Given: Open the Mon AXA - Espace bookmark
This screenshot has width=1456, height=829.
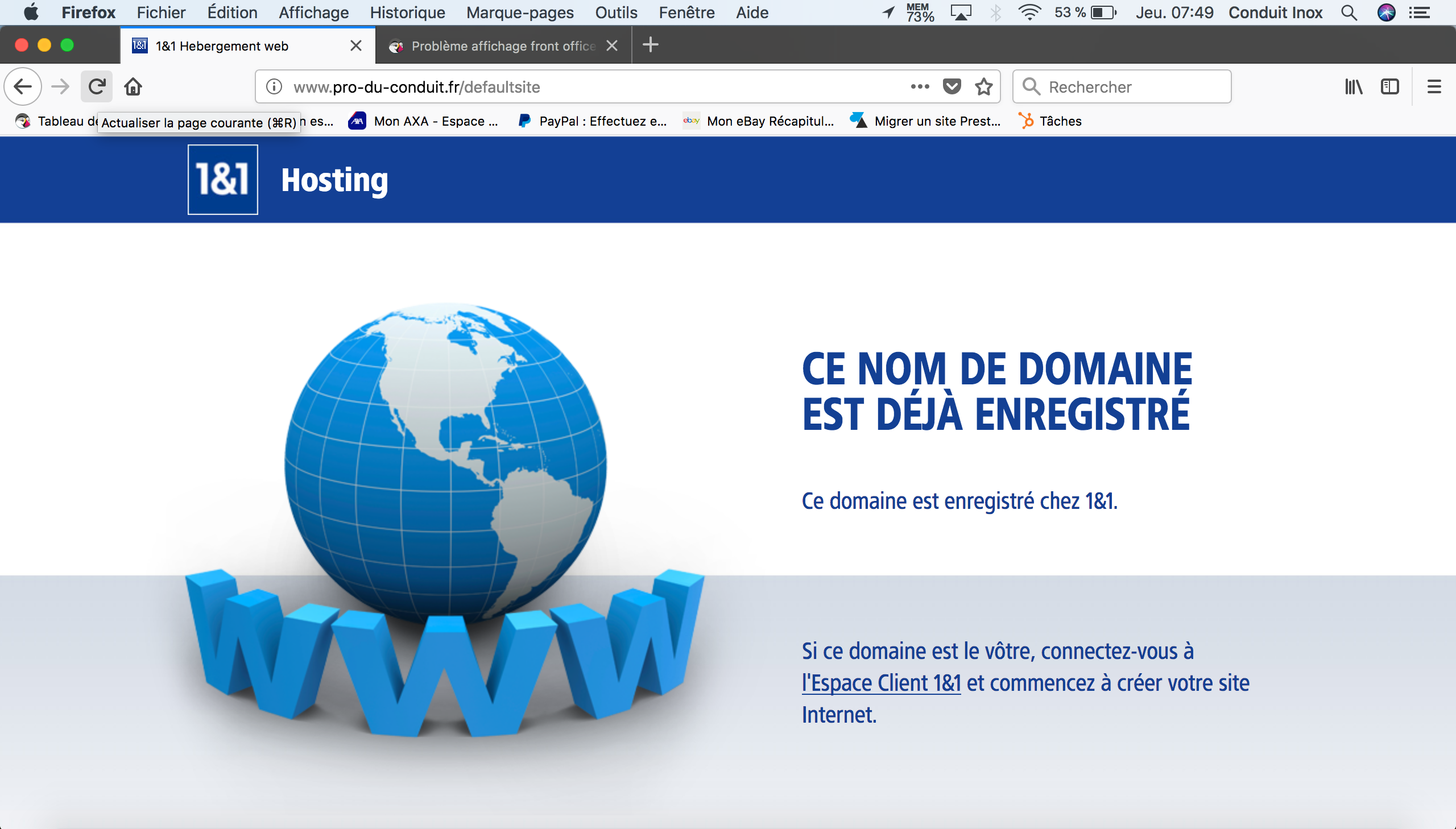Looking at the screenshot, I should [423, 121].
